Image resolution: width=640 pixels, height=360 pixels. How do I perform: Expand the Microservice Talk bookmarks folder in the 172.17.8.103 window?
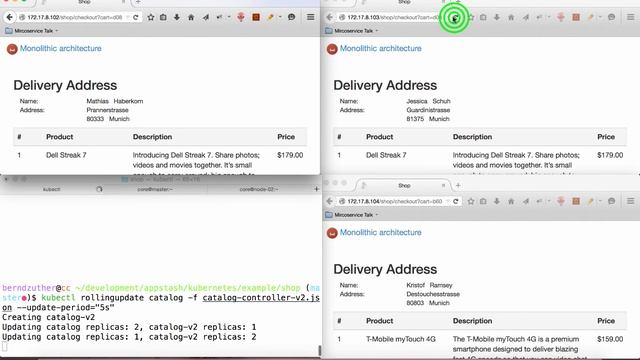(x=351, y=31)
